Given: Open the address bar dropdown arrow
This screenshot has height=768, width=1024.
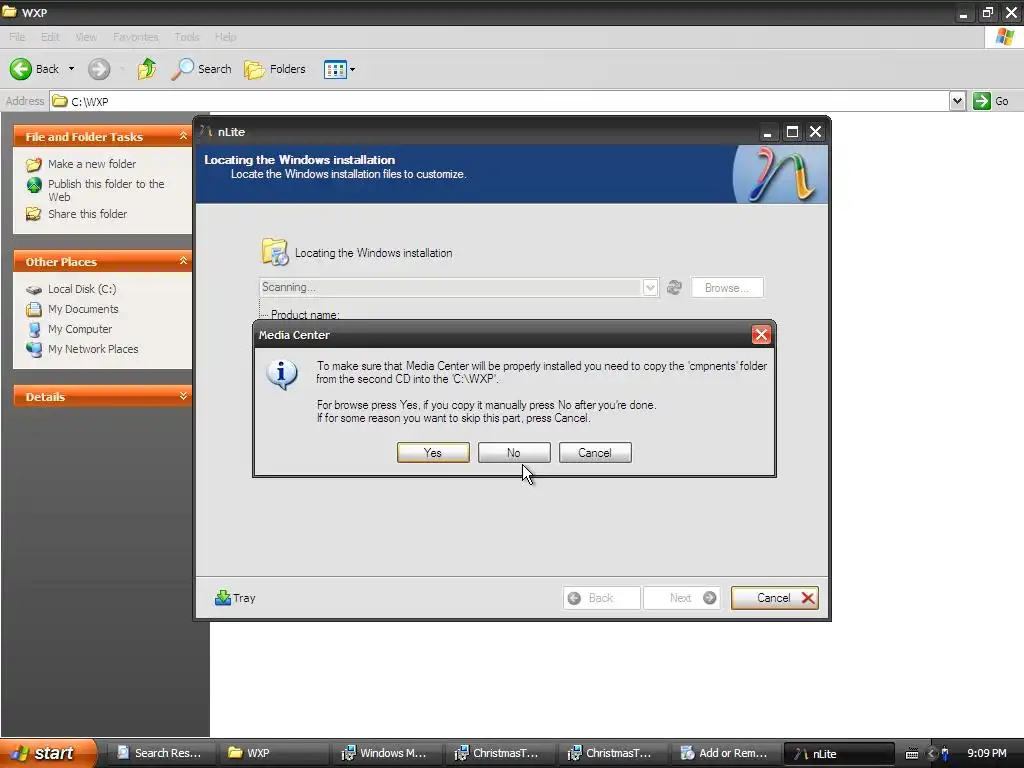Looking at the screenshot, I should point(957,101).
